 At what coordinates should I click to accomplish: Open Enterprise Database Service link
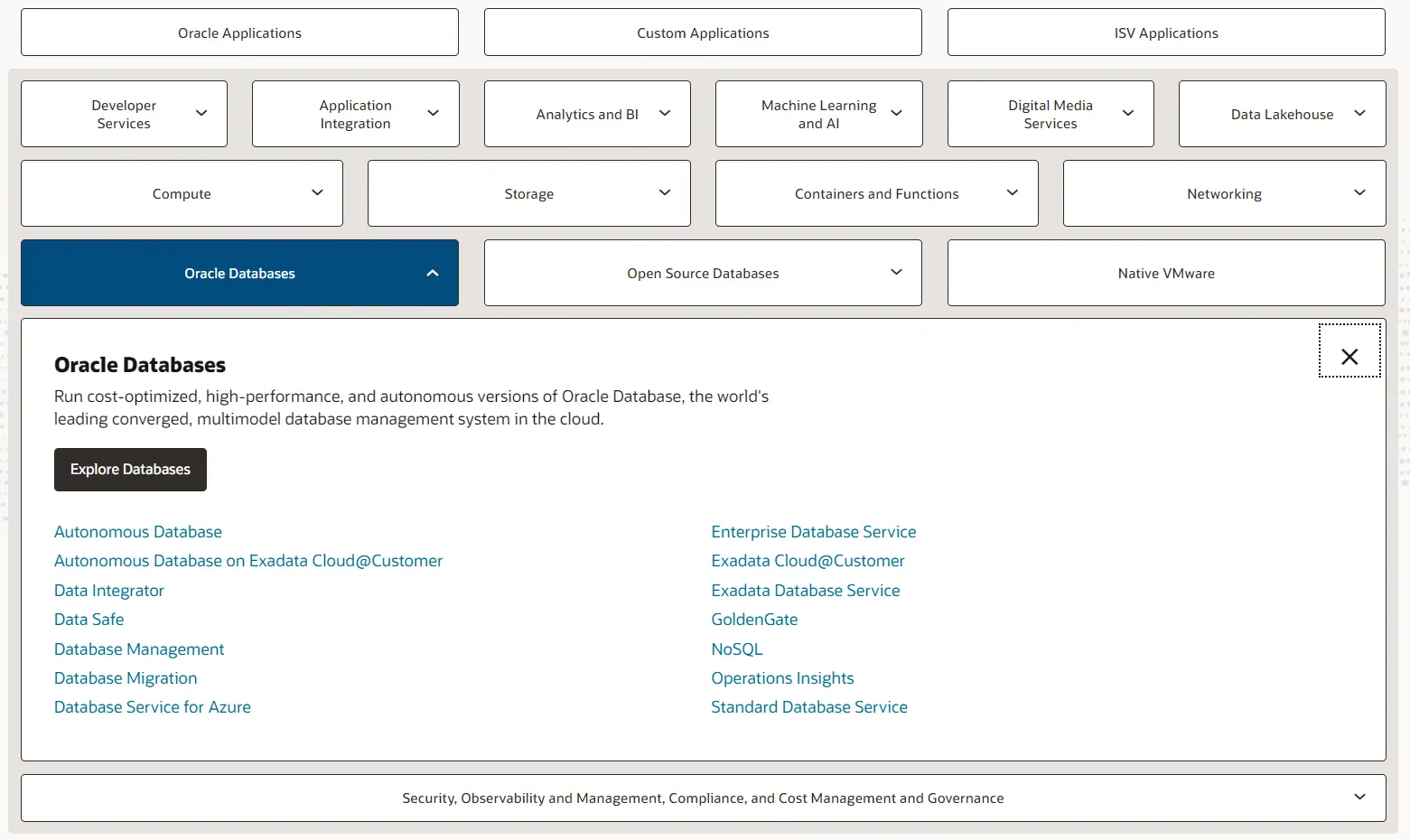click(x=814, y=532)
